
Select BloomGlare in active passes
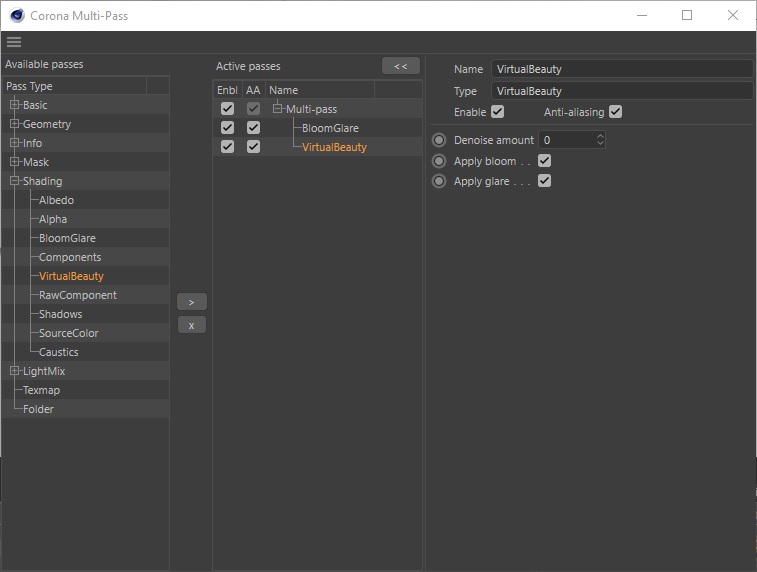pos(330,128)
